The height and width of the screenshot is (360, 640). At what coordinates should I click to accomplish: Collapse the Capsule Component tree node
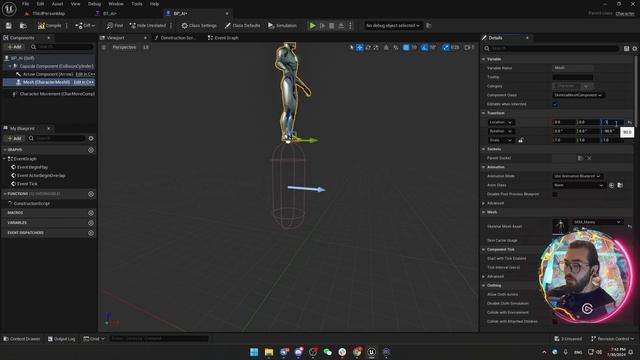[x=10, y=66]
